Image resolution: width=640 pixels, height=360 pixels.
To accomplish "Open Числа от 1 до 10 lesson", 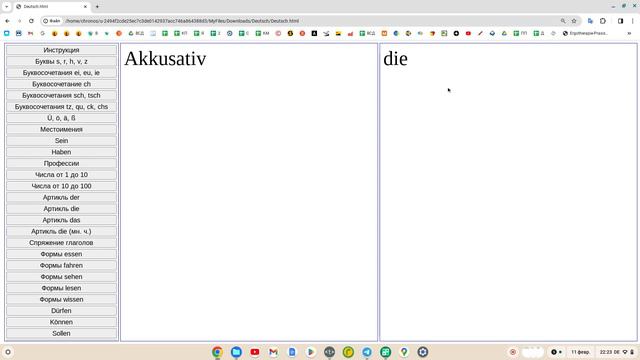I will (x=61, y=175).
